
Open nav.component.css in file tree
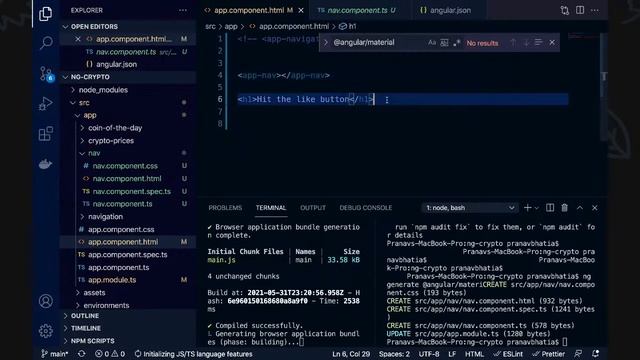point(125,166)
